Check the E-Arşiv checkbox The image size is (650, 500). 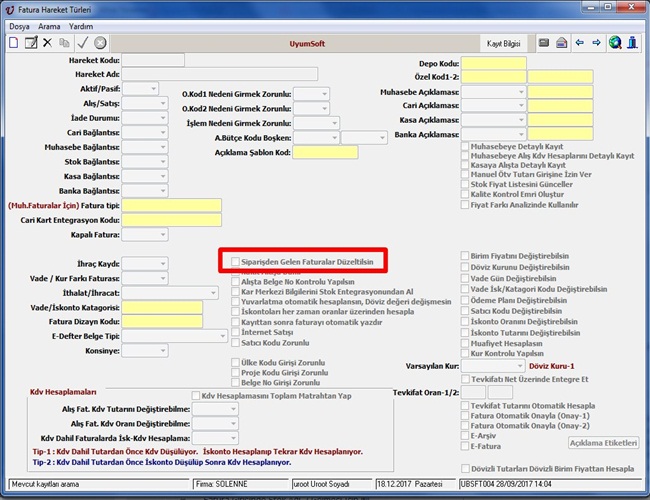pos(465,435)
